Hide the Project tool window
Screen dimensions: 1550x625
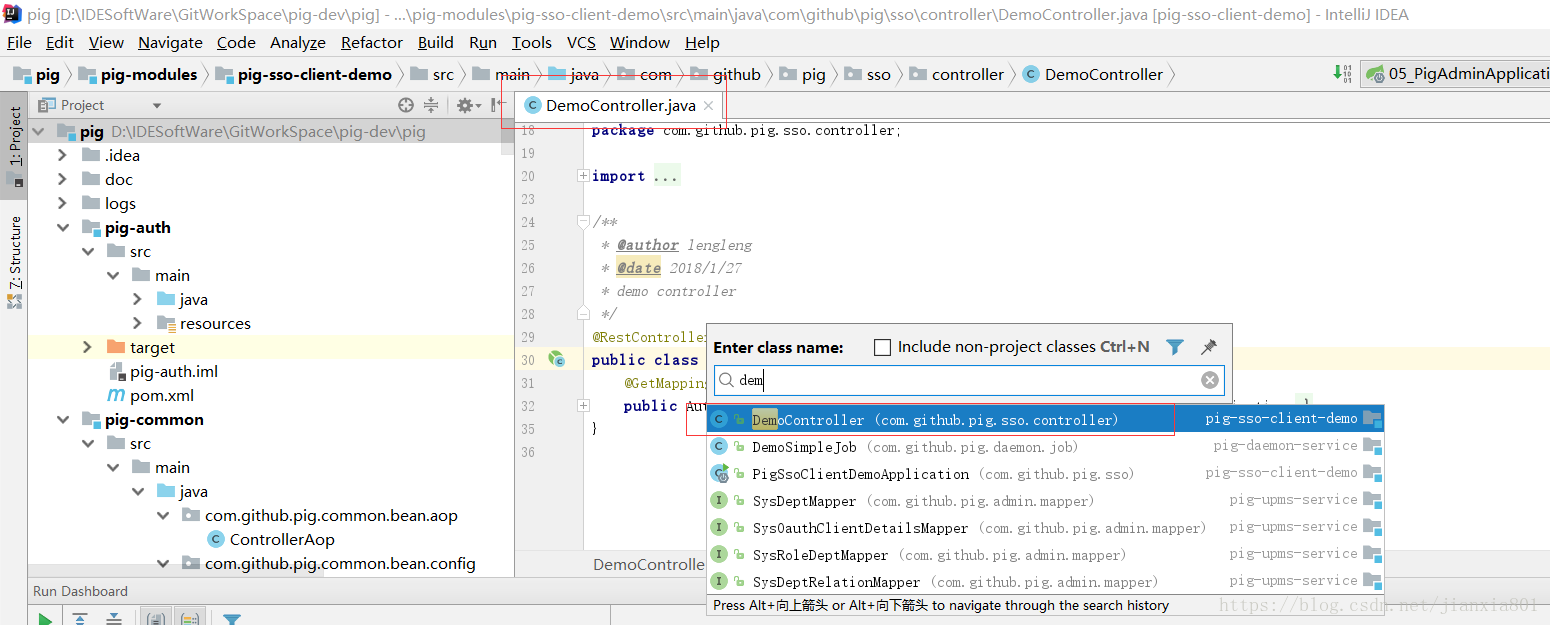498,105
